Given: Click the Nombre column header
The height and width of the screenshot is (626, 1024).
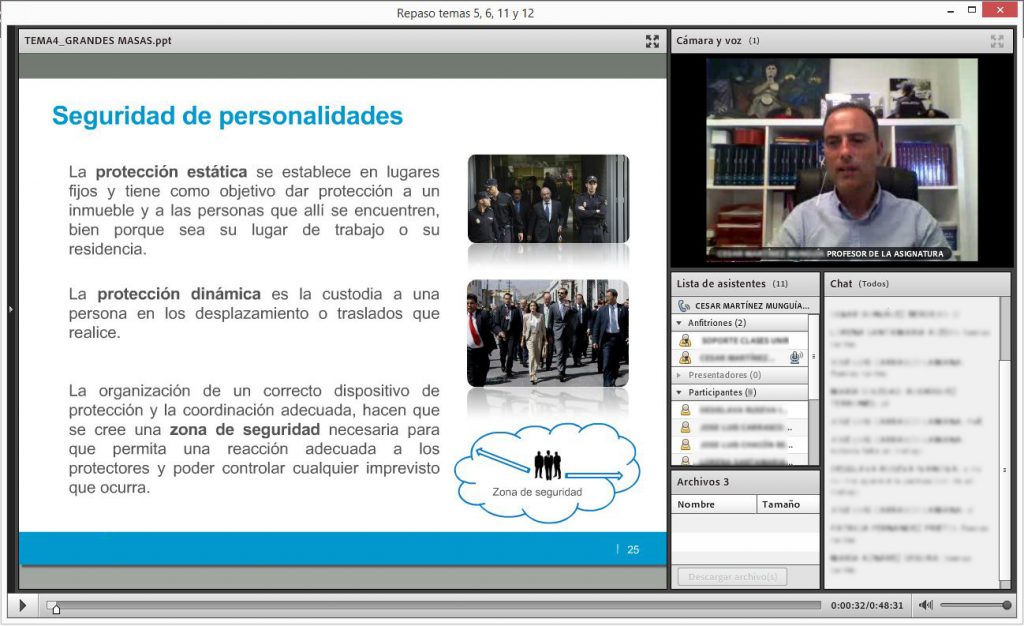Looking at the screenshot, I should pyautogui.click(x=714, y=505).
